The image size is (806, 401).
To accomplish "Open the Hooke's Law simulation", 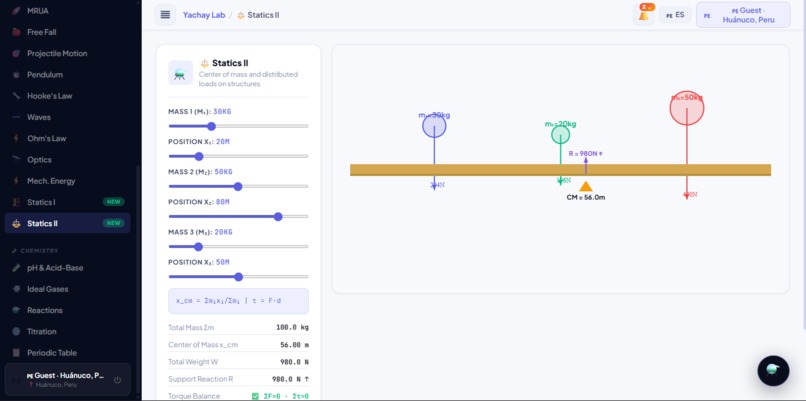I will pyautogui.click(x=67, y=96).
